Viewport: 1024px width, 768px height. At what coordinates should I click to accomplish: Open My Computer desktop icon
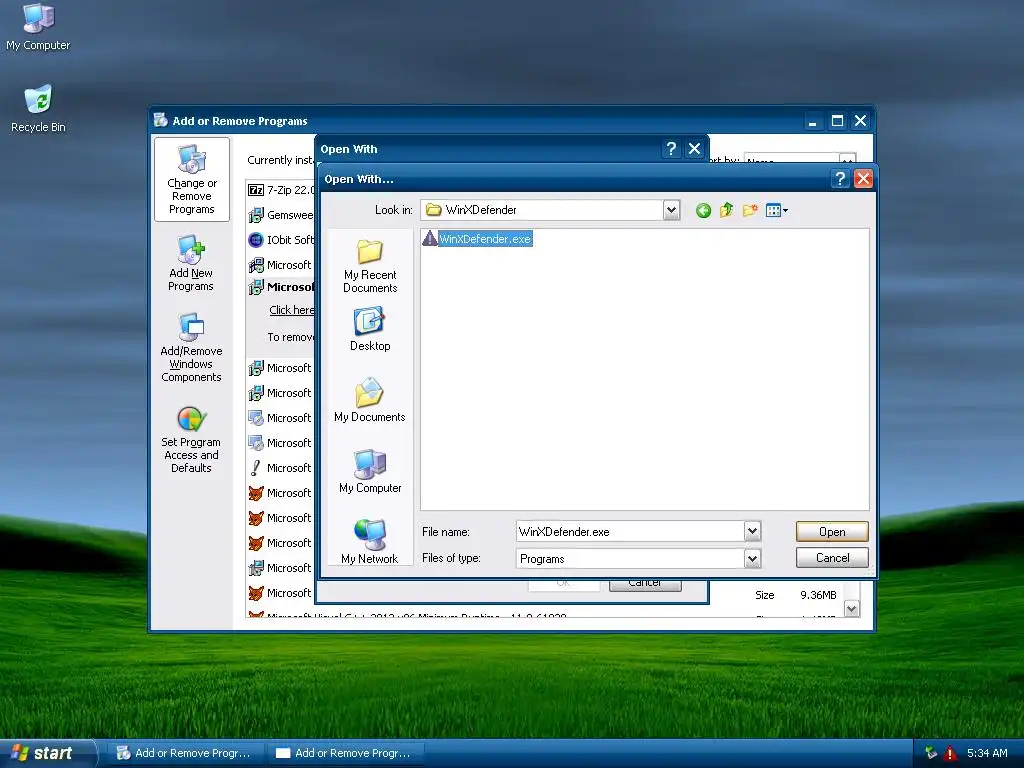[38, 27]
